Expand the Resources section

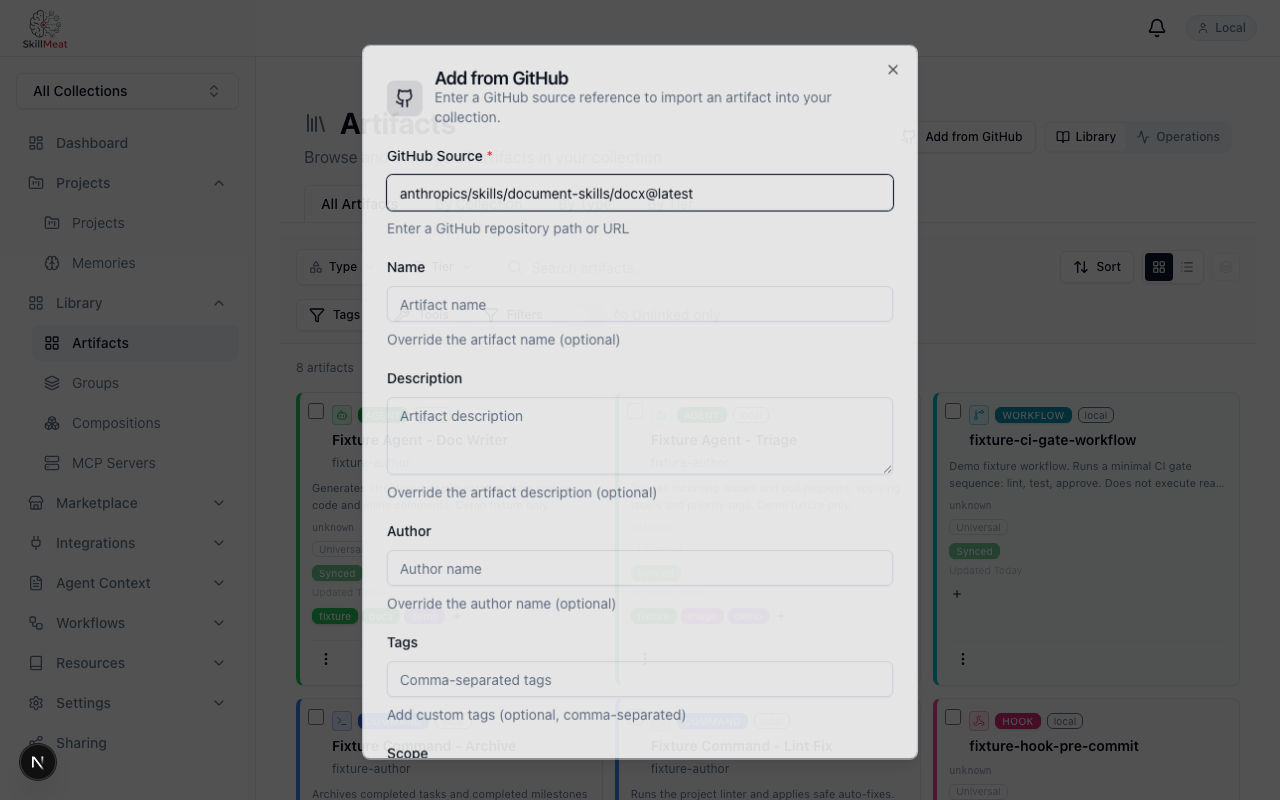point(127,663)
